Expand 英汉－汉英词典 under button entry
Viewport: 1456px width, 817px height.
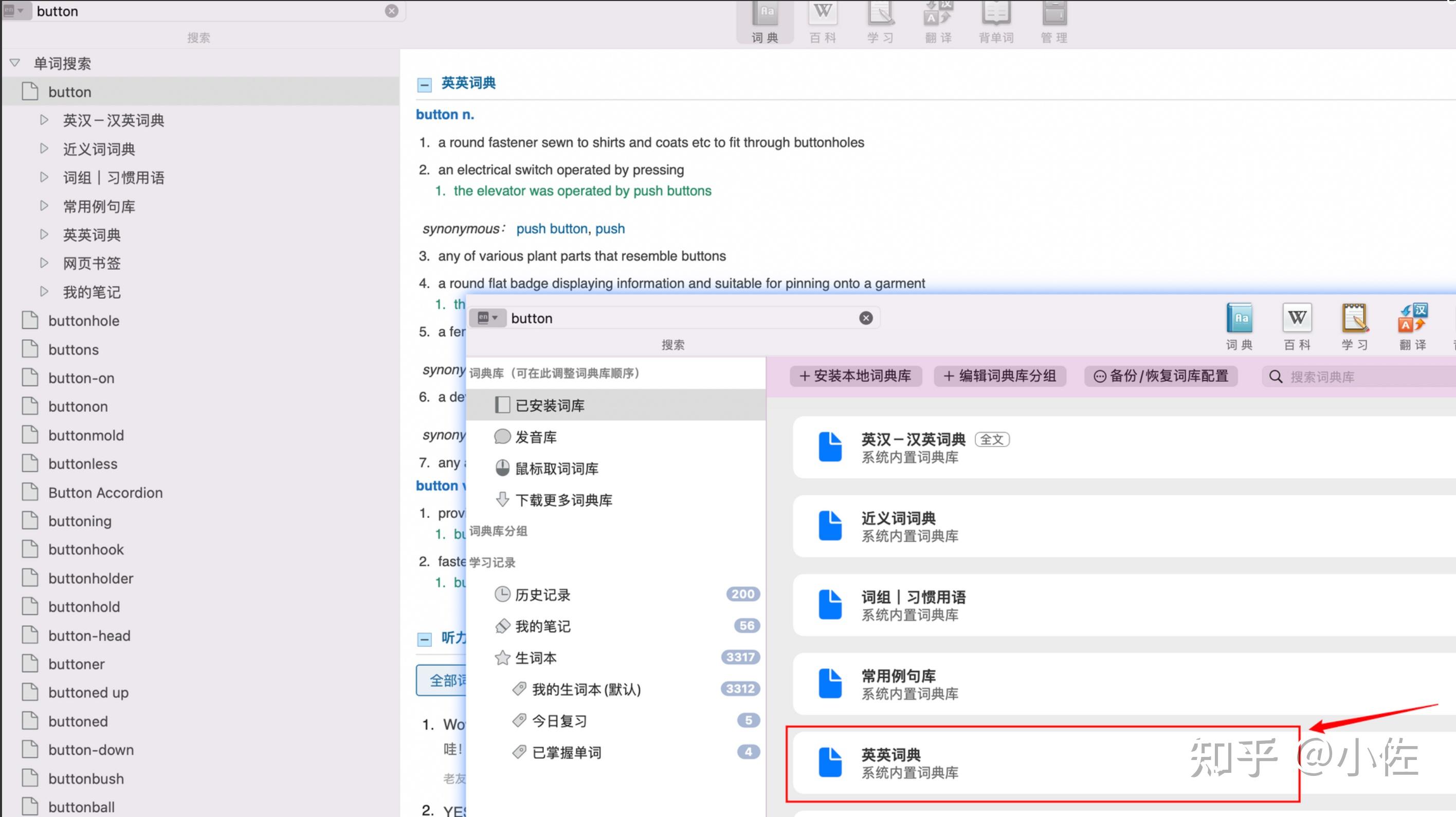tap(44, 120)
